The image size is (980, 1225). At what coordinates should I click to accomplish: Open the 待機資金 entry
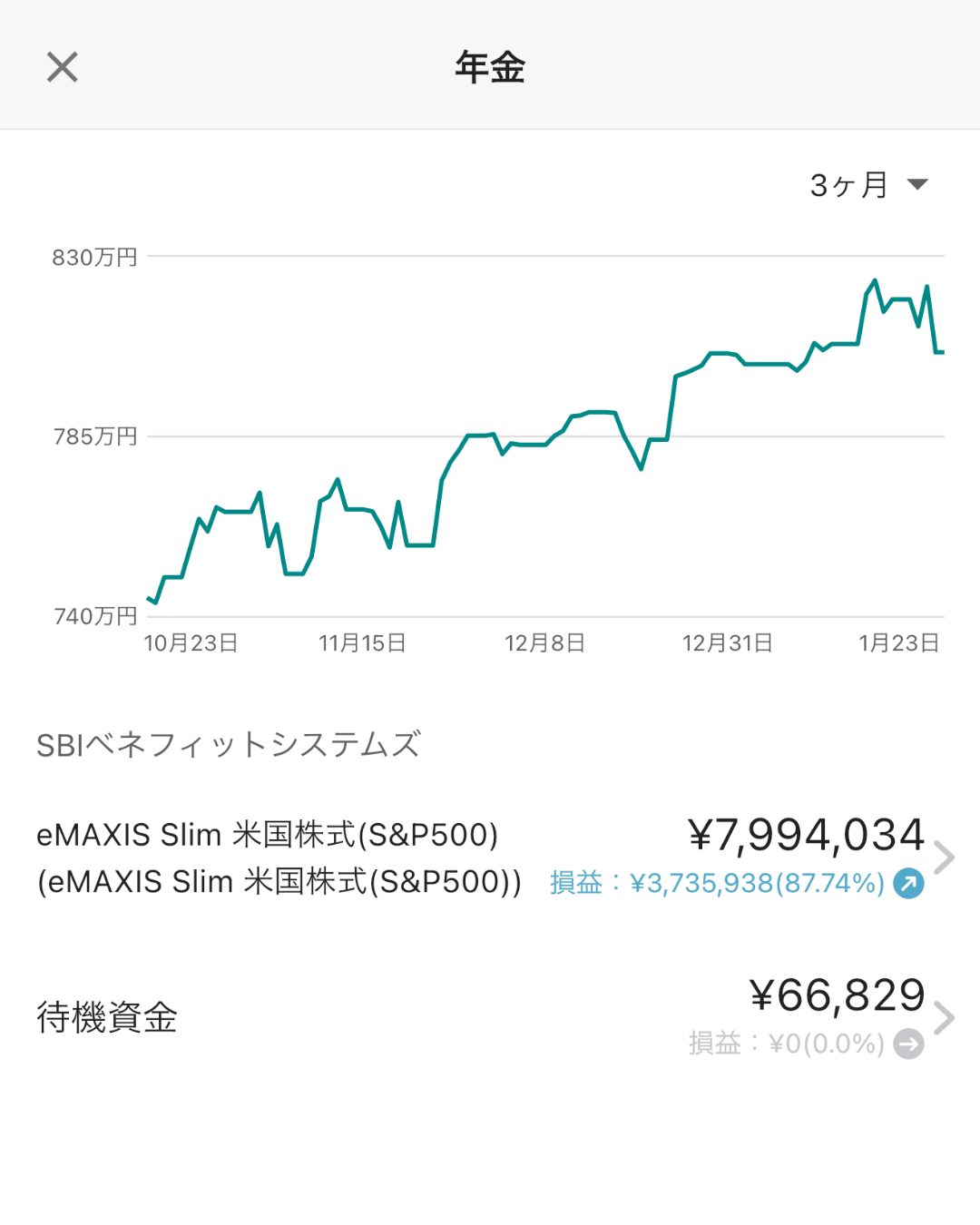[x=107, y=1017]
